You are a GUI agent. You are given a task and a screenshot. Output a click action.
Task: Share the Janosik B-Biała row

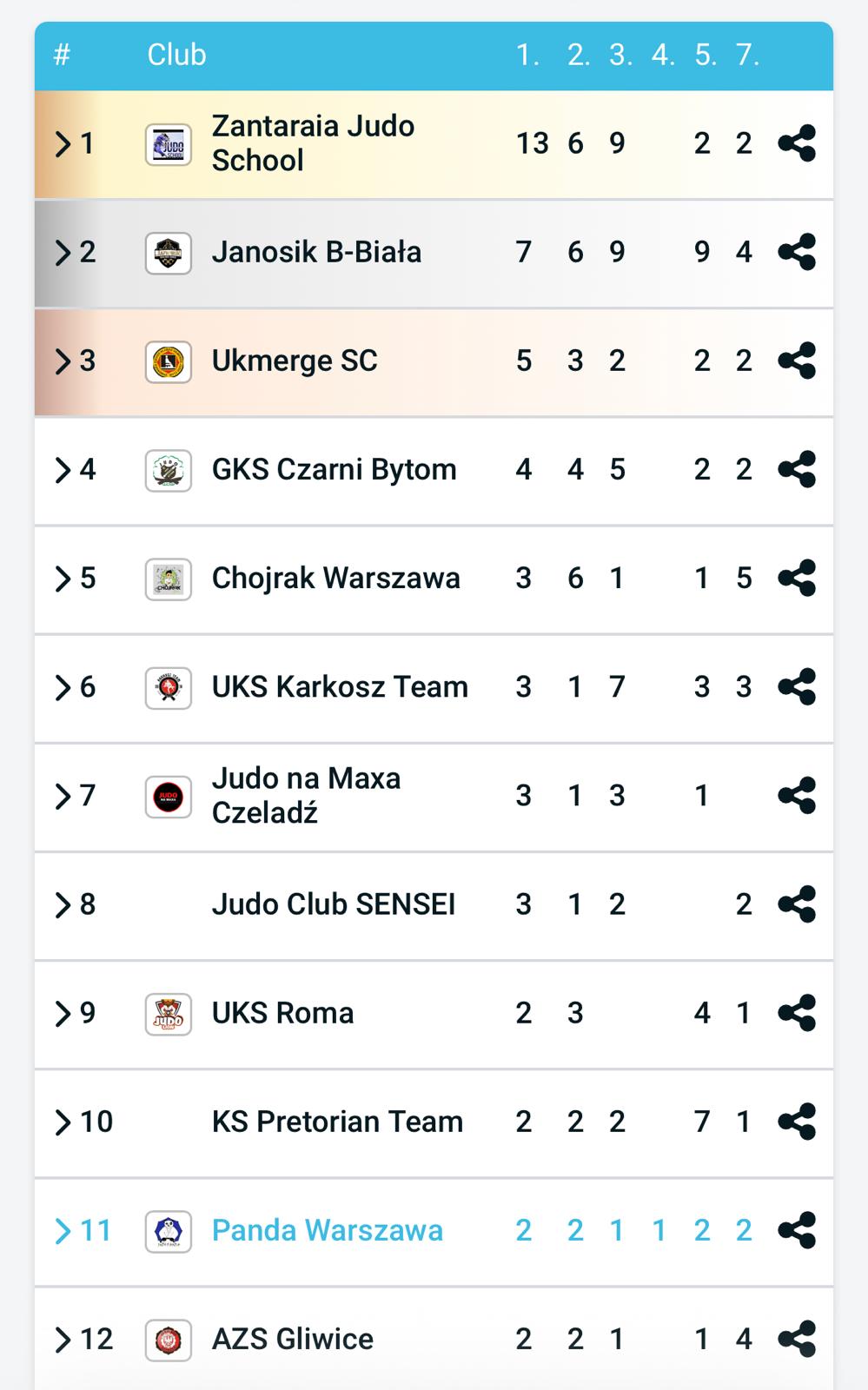(797, 252)
